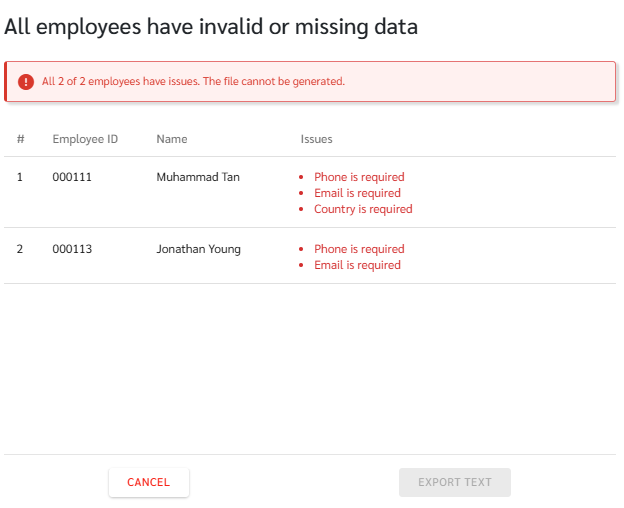
Task: Click Jonathan Young's Phone is required issue
Action: (x=359, y=249)
